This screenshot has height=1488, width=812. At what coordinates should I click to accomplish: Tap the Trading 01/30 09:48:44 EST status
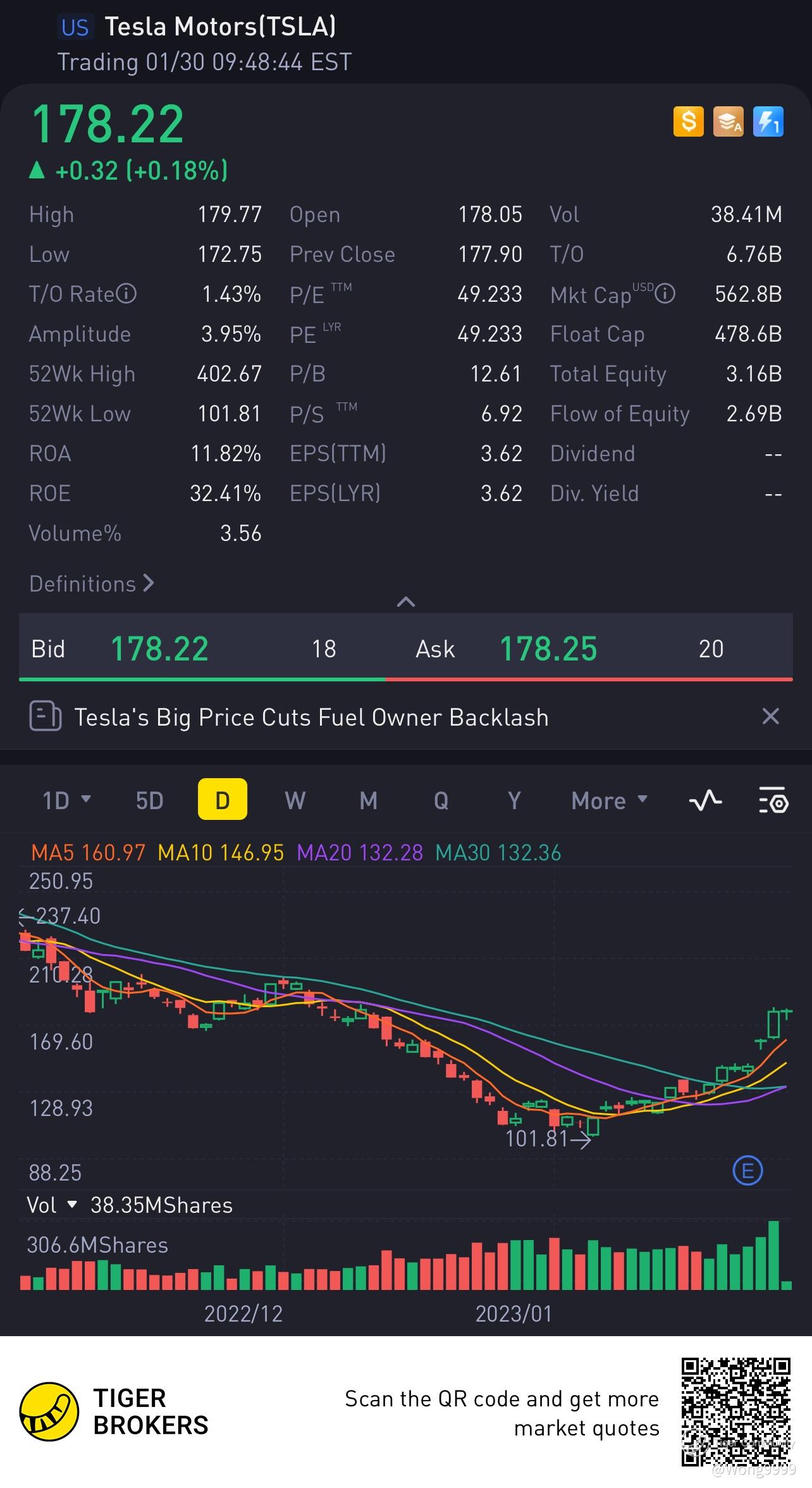click(x=204, y=62)
